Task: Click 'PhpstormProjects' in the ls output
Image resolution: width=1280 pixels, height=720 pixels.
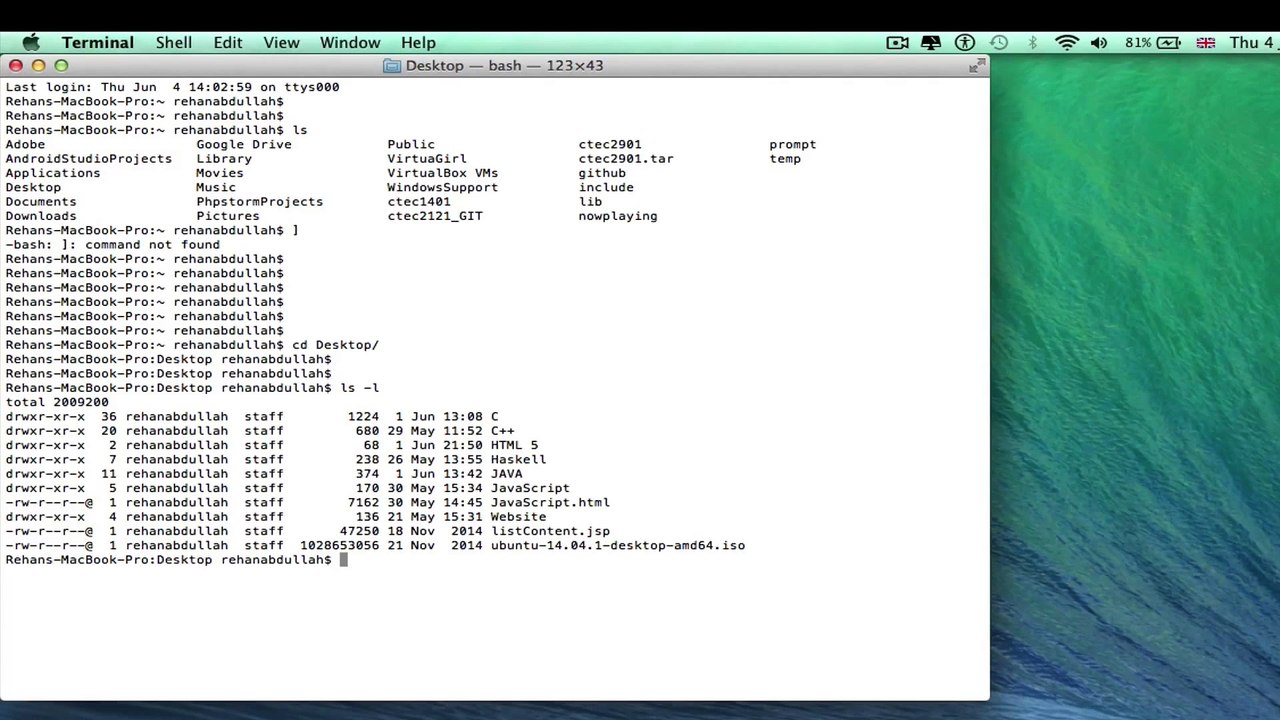Action: [260, 202]
